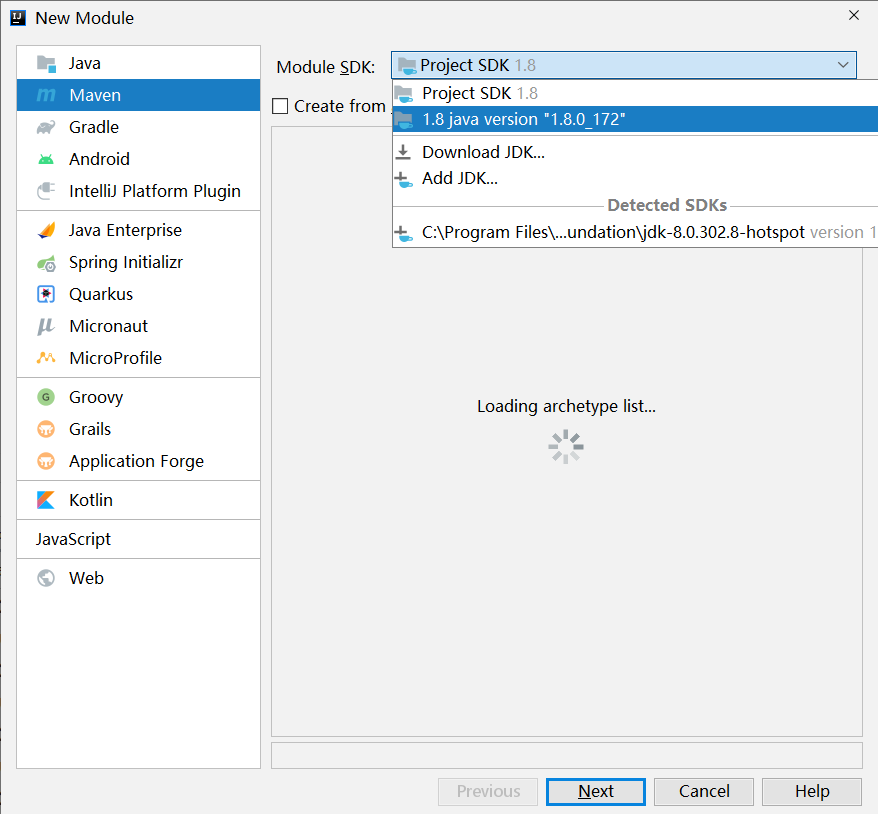This screenshot has height=814, width=878.
Task: Click the Module SDK combo box field
Action: [624, 65]
